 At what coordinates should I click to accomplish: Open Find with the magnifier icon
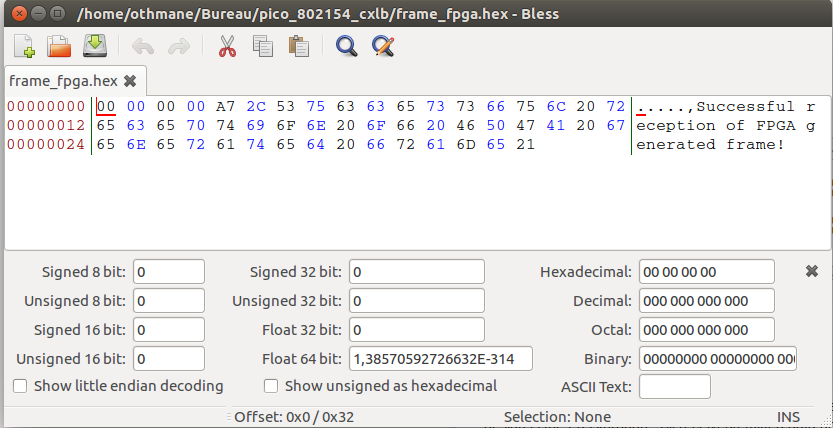346,46
